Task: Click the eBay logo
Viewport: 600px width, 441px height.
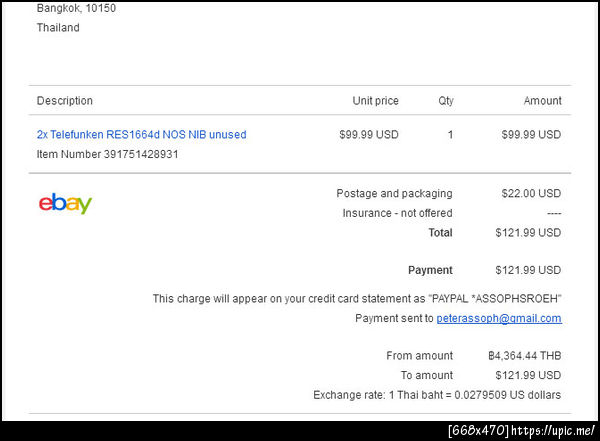Action: [x=65, y=204]
